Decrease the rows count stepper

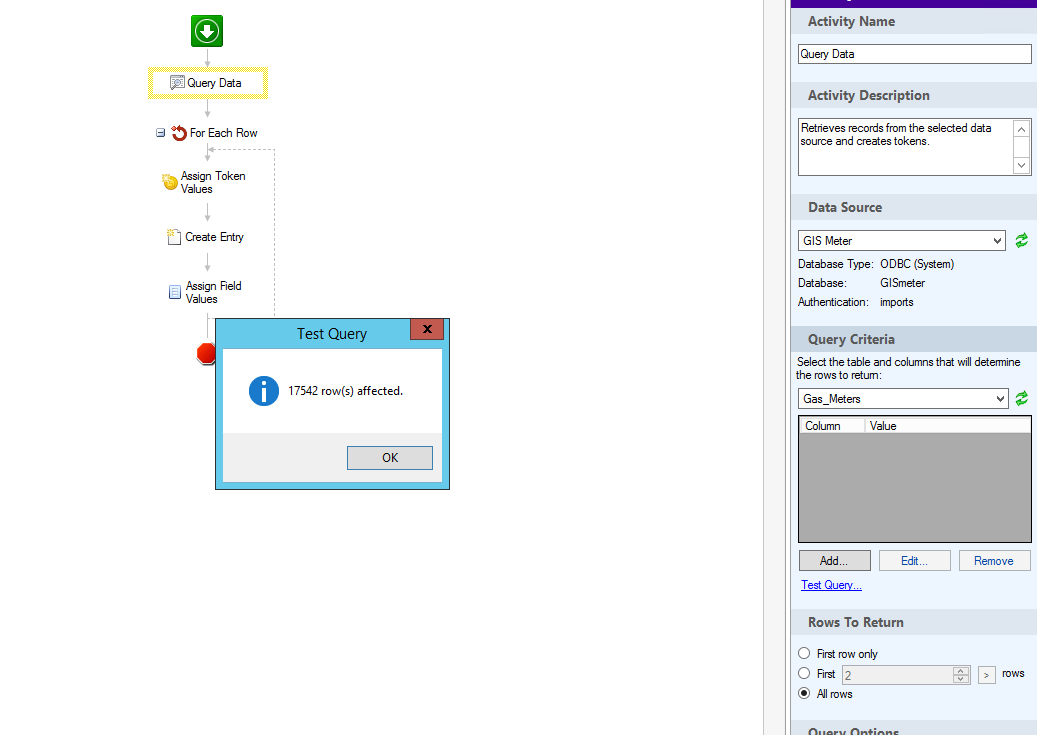click(x=961, y=679)
